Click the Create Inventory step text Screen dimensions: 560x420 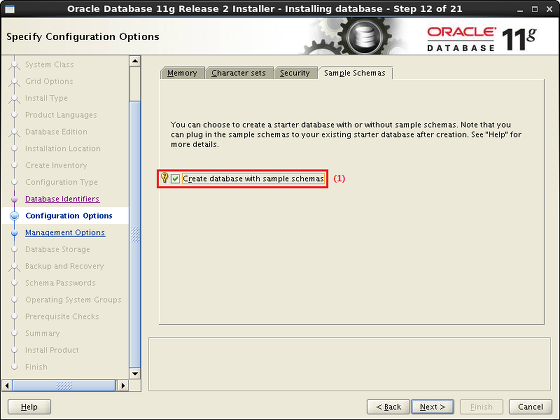56,165
